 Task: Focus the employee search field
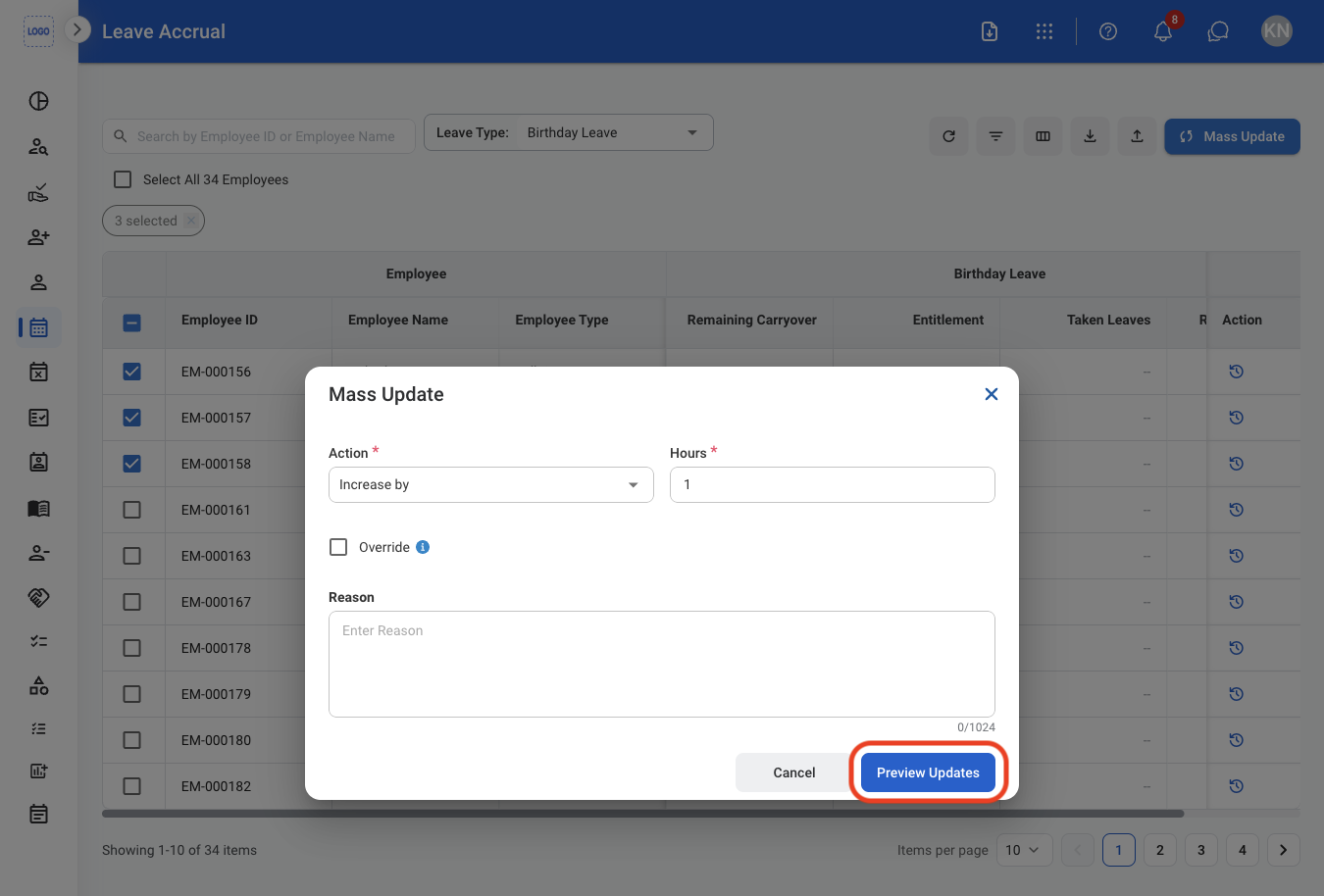click(x=259, y=136)
